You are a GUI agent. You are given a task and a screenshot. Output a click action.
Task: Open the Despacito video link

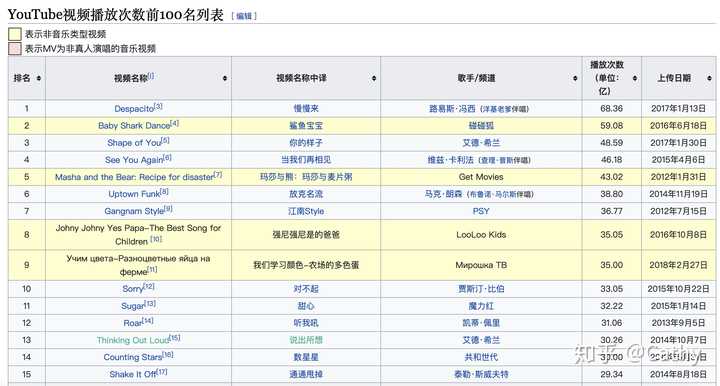coord(134,109)
